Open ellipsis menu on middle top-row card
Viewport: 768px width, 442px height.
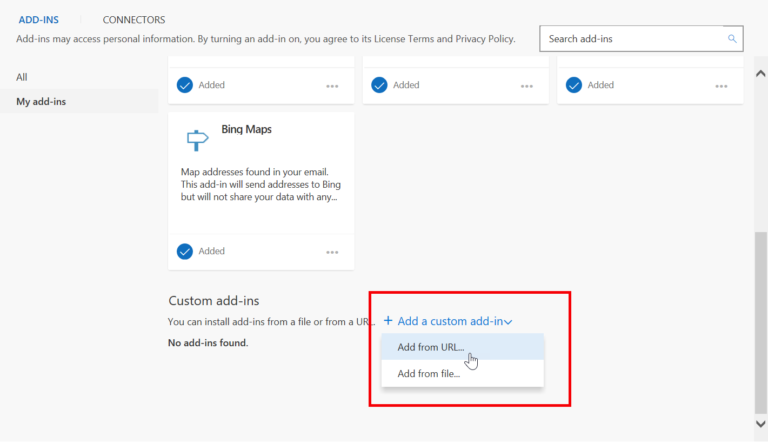526,86
